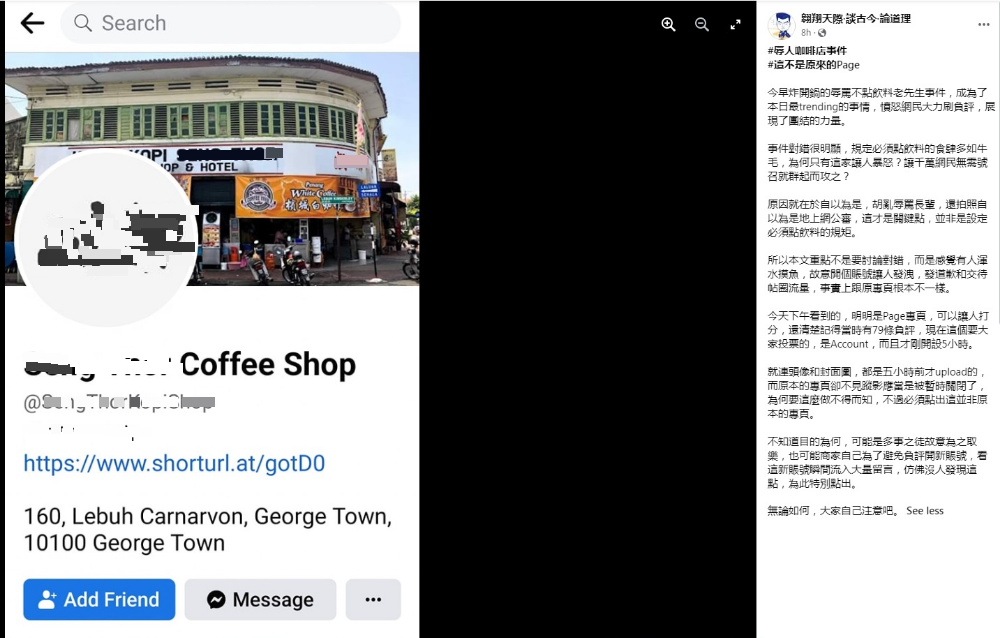Enter fullscreen photo view
Viewport: 1000px width, 638px height.
[x=735, y=25]
